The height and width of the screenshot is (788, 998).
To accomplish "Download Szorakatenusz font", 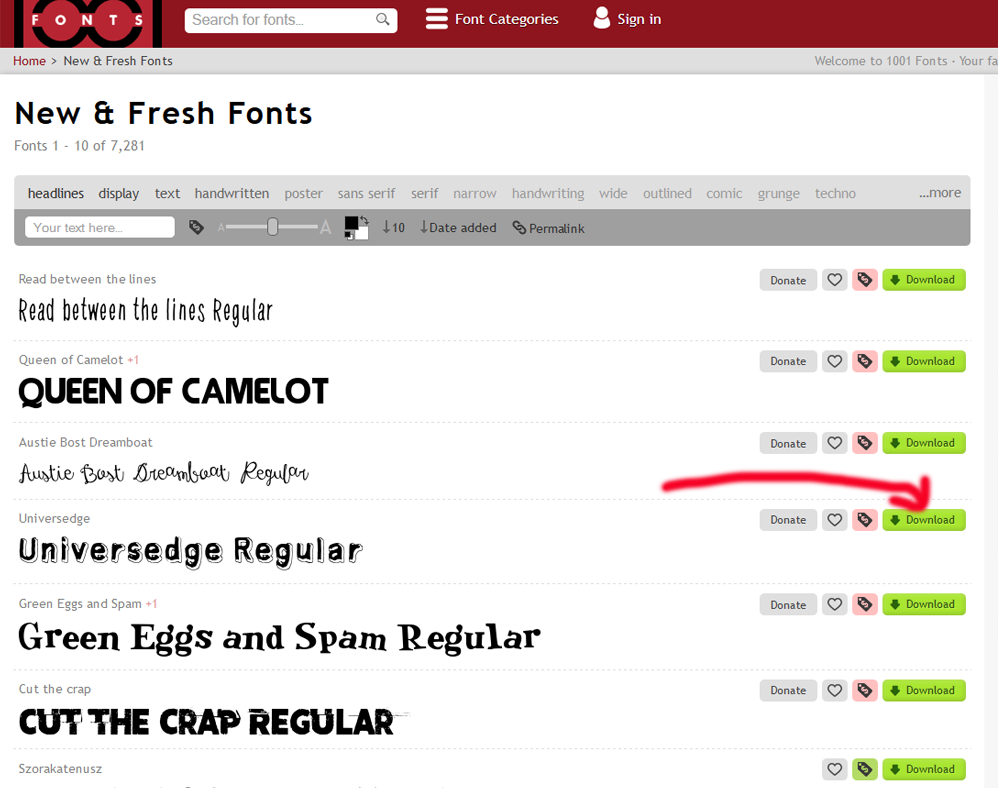I will tap(924, 770).
